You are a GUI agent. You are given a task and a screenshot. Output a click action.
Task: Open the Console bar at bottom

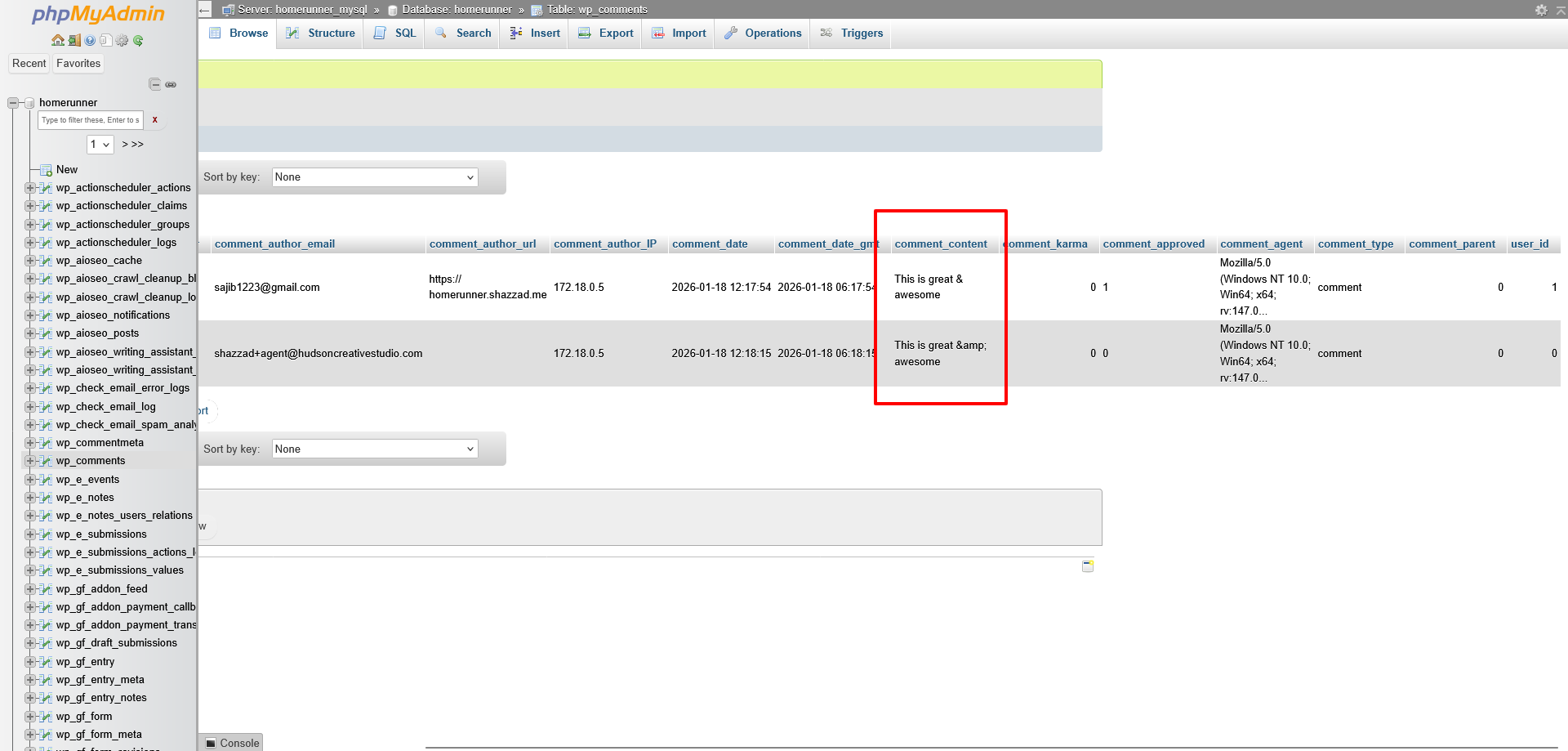tap(231, 743)
